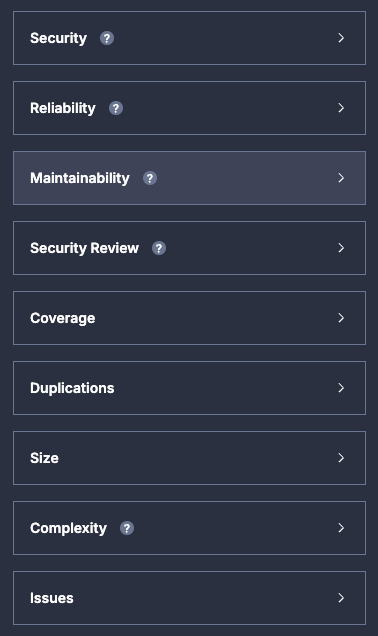The height and width of the screenshot is (636, 378).
Task: Select the Duplications label text
Action: click(72, 389)
